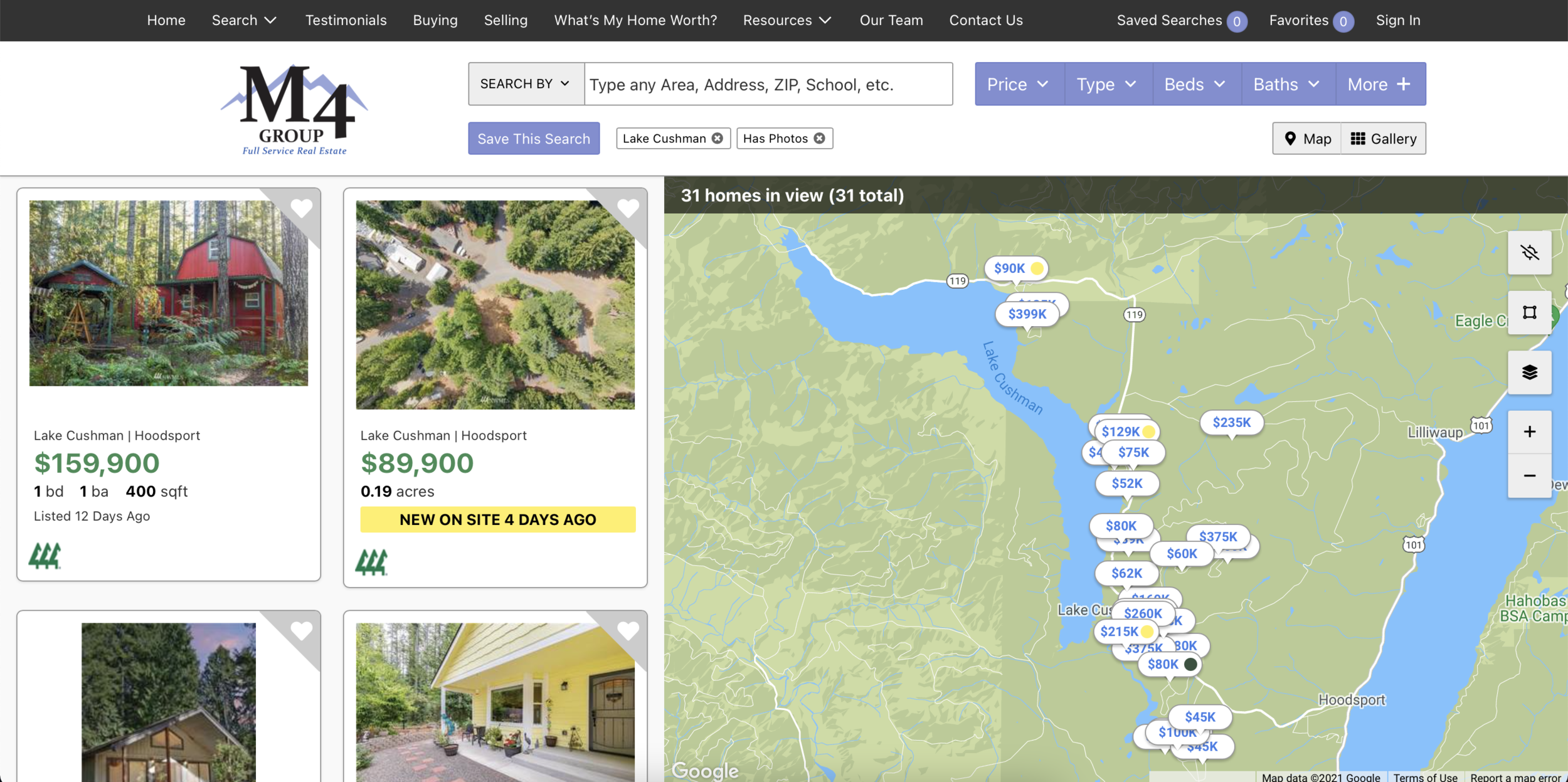Favorite the yellow house listing
Image resolution: width=1568 pixels, height=782 pixels.
628,631
